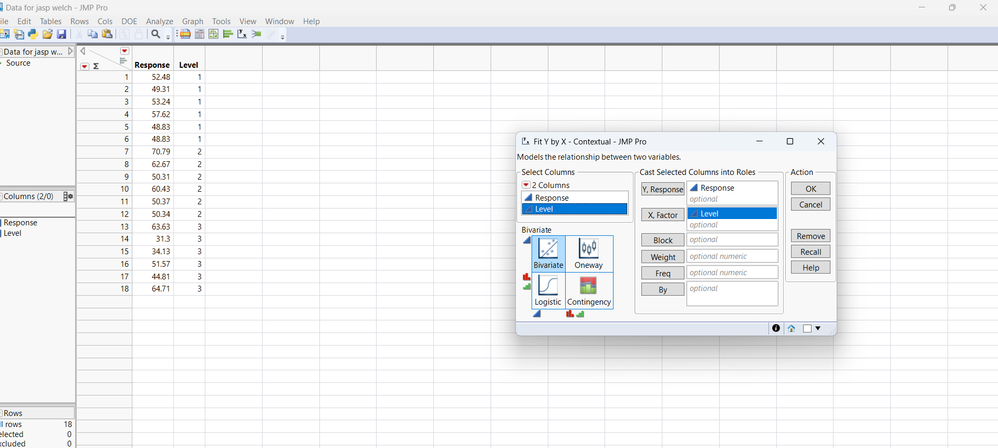Click the New Data Table toolbar icon

point(4,34)
